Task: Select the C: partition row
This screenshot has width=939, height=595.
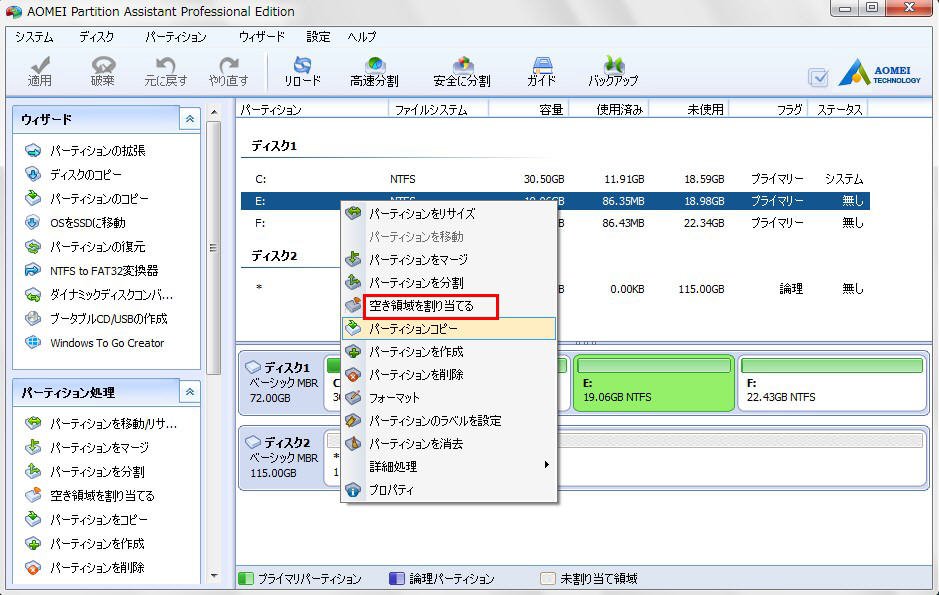Action: click(555, 179)
